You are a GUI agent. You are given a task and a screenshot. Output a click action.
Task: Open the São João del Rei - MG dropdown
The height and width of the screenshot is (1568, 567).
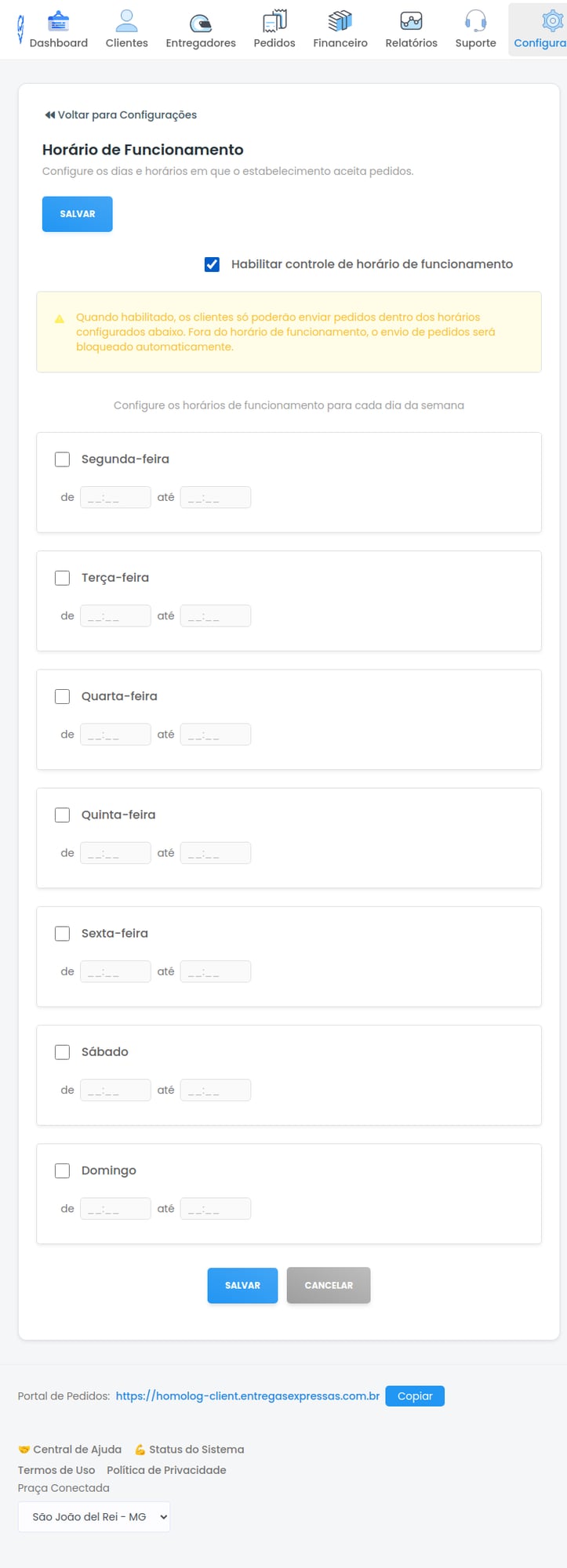[93, 1516]
